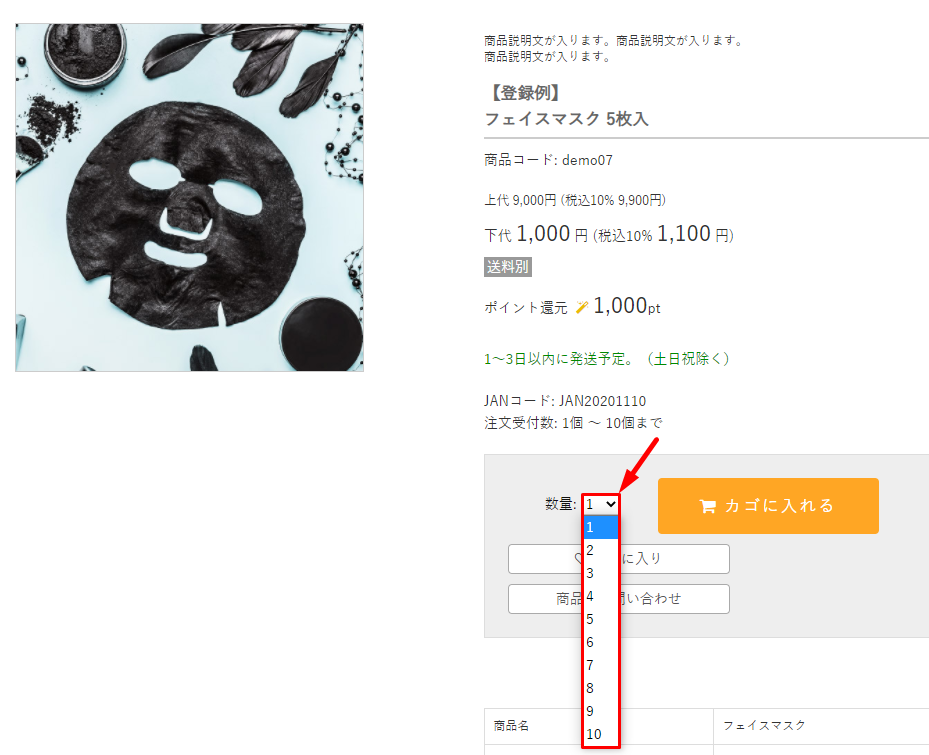929x755 pixels.
Task: Click the face mask product image
Action: pyautogui.click(x=190, y=198)
